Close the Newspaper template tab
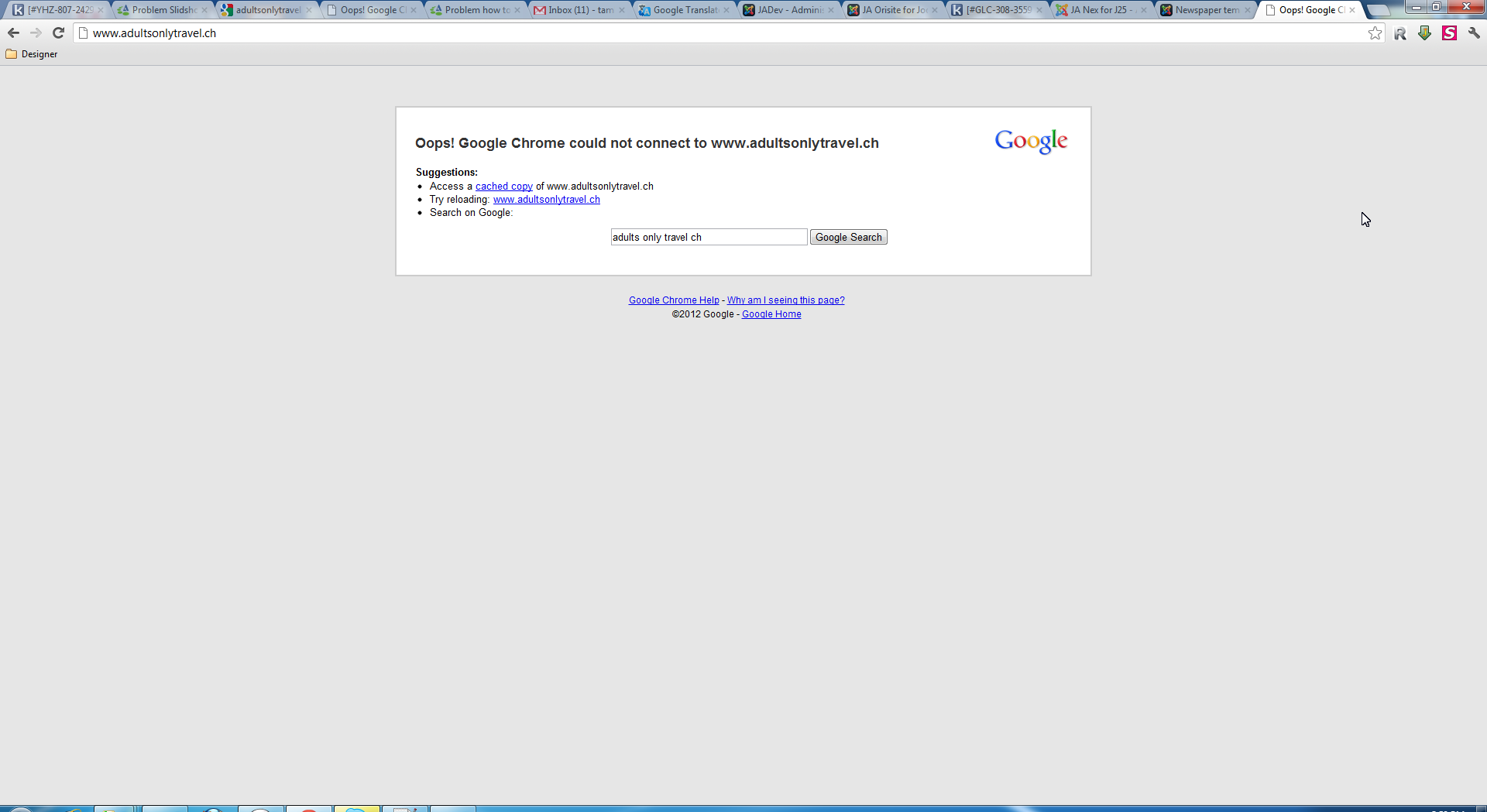This screenshot has width=1487, height=812. point(1248,10)
